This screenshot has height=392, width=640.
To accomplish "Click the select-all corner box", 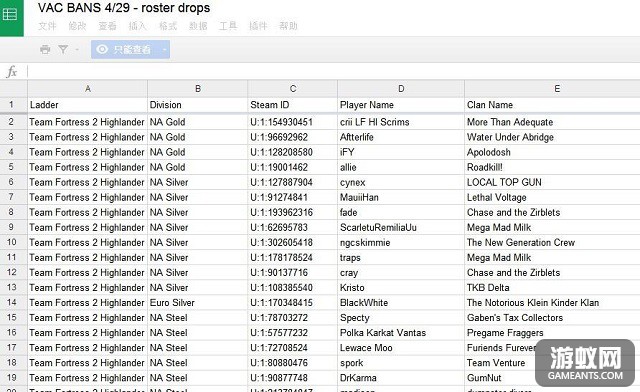I will pos(13,89).
